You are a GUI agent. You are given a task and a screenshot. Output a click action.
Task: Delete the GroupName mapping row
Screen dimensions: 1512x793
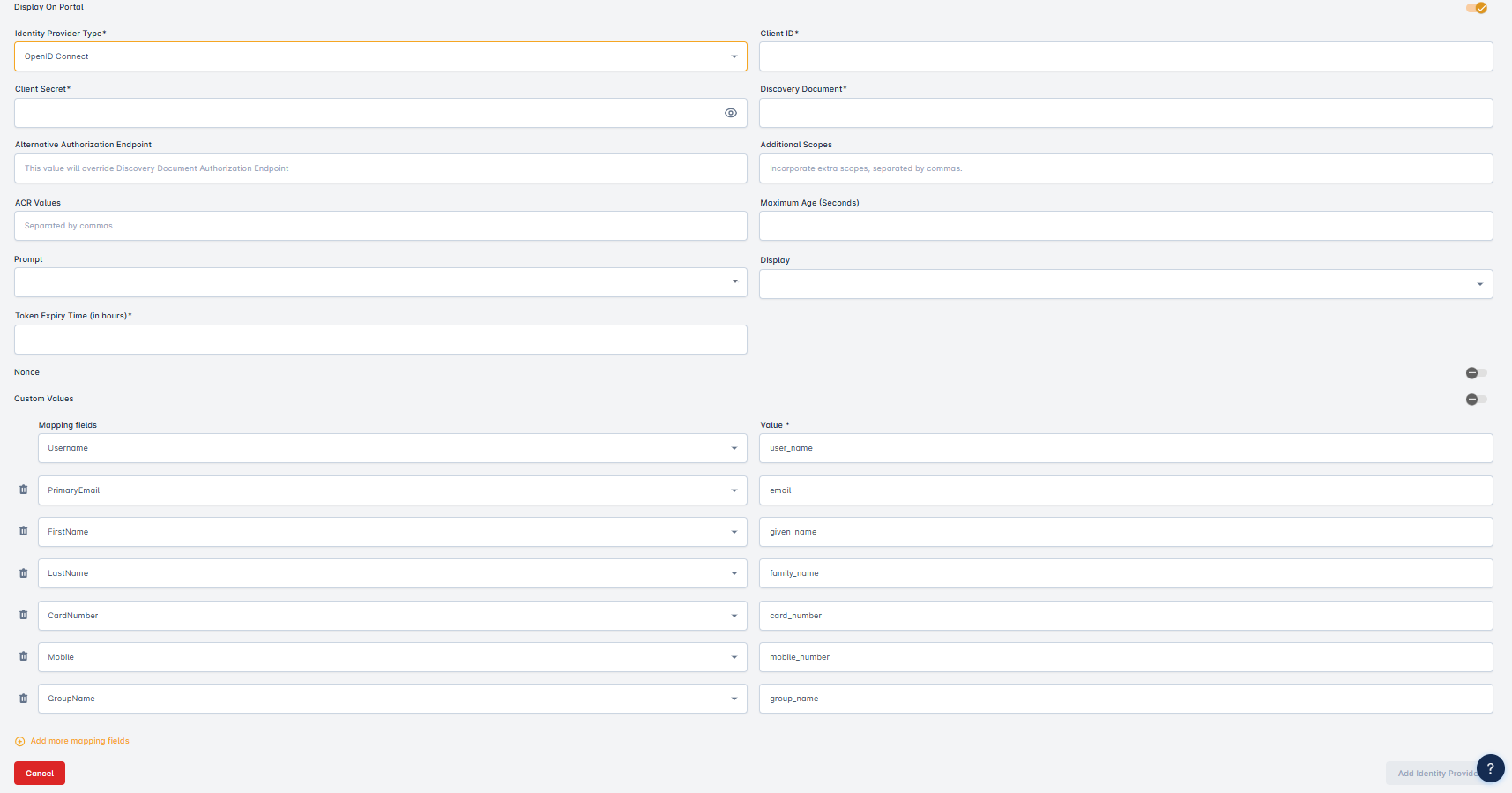pos(24,699)
